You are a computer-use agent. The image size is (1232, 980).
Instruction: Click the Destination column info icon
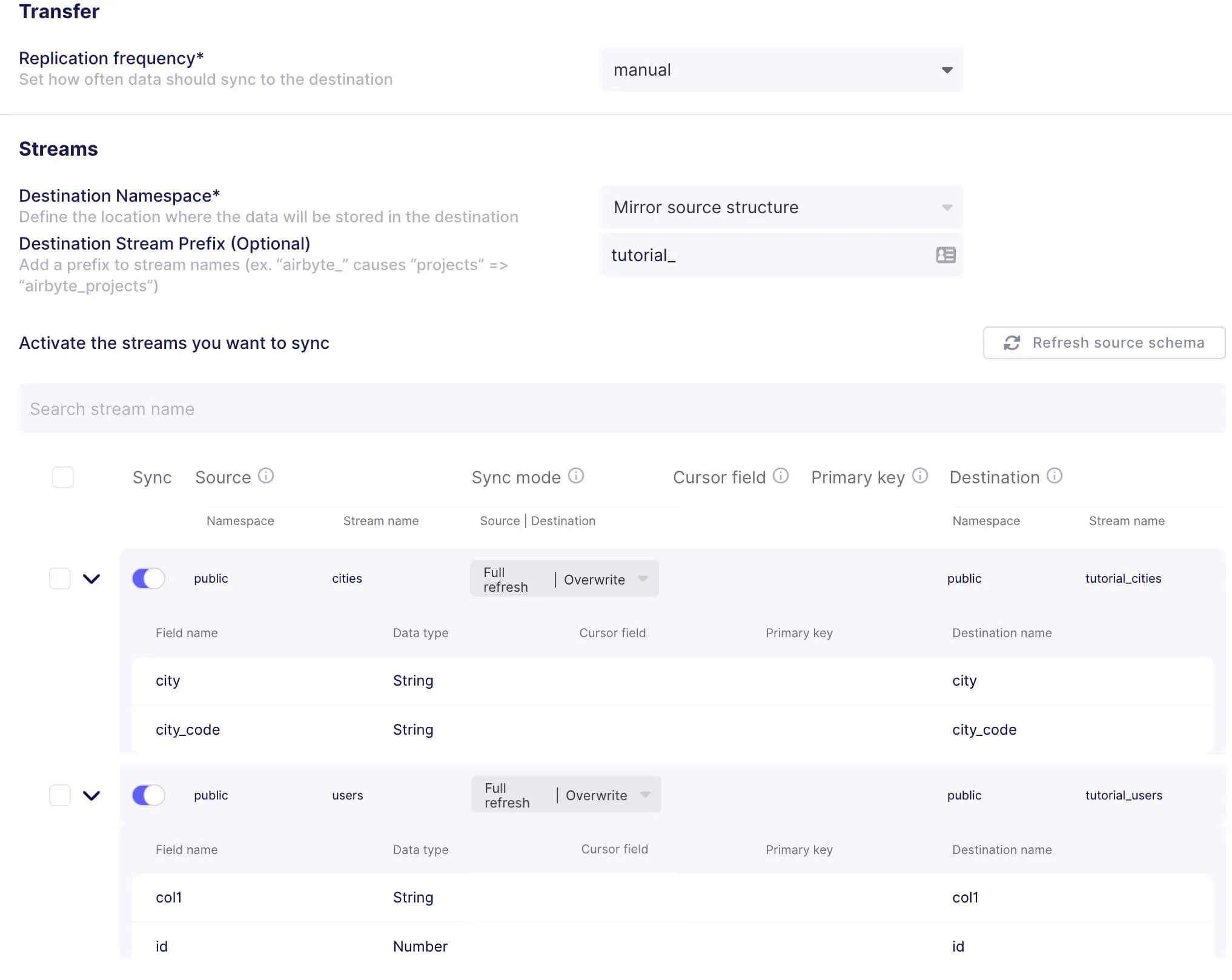[1055, 476]
